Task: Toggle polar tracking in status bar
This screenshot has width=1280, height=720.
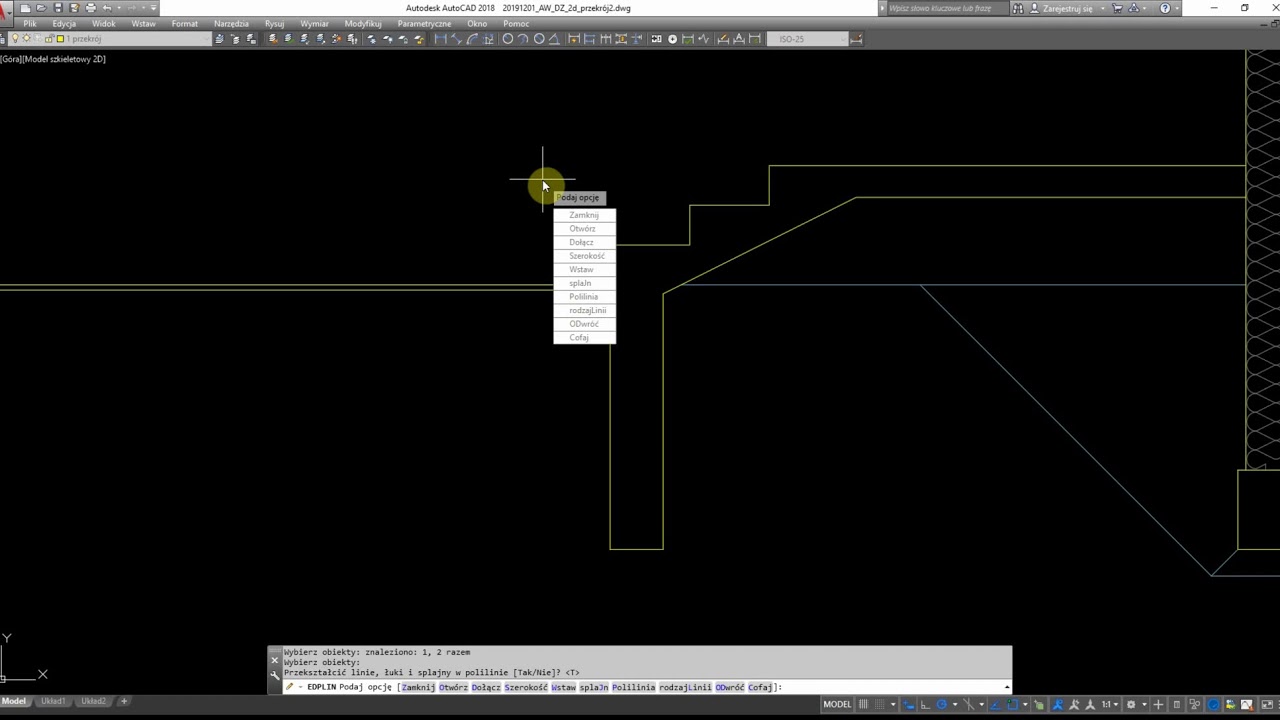Action: [942, 704]
